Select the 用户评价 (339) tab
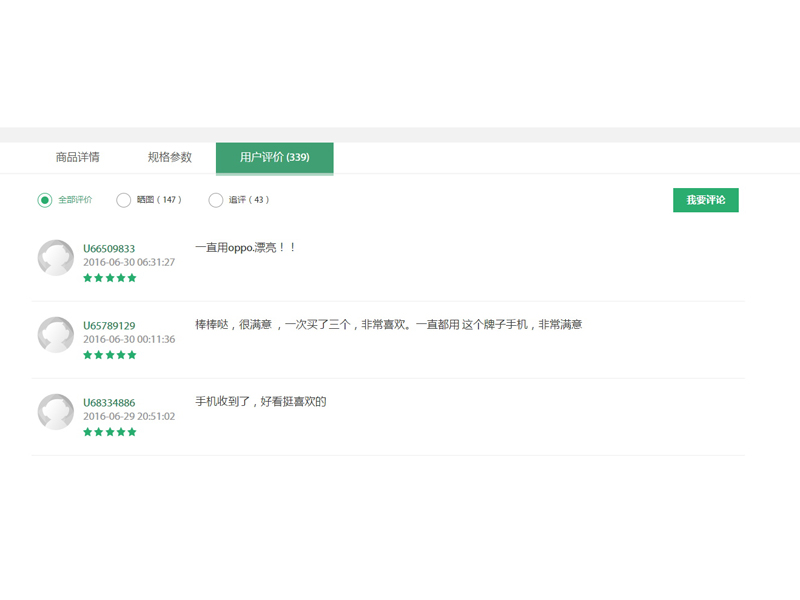This screenshot has height=600, width=800. (x=274, y=158)
